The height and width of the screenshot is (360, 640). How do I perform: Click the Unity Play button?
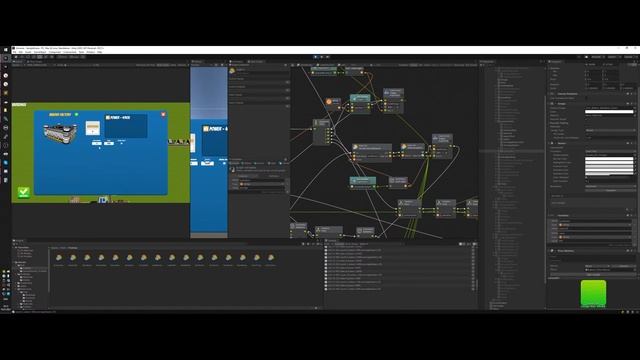(316, 57)
